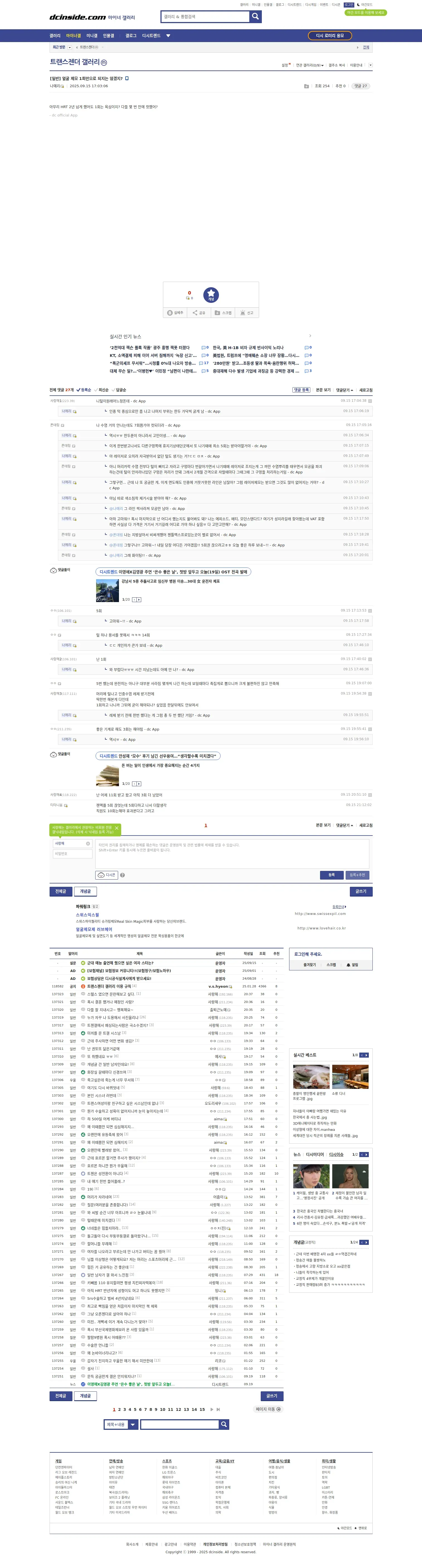Open the 최근 방문 dropdown arrow

(x=69, y=47)
